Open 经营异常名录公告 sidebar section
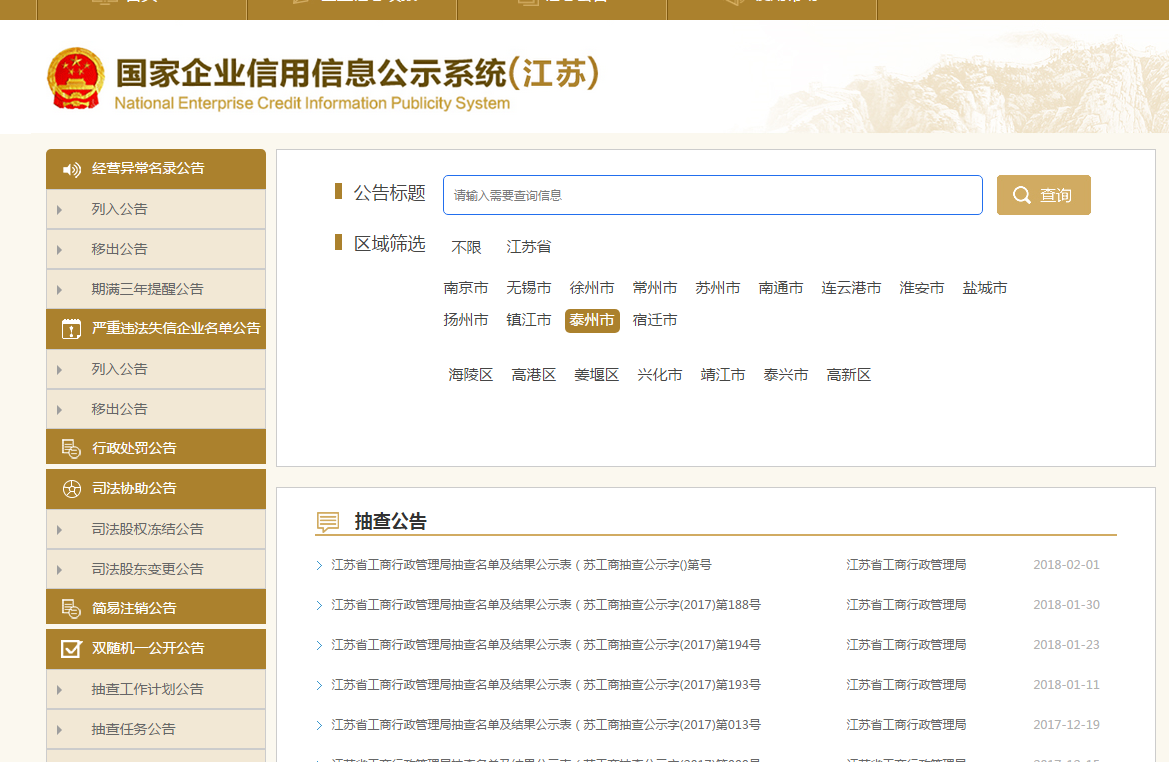The height and width of the screenshot is (762, 1169). point(156,169)
